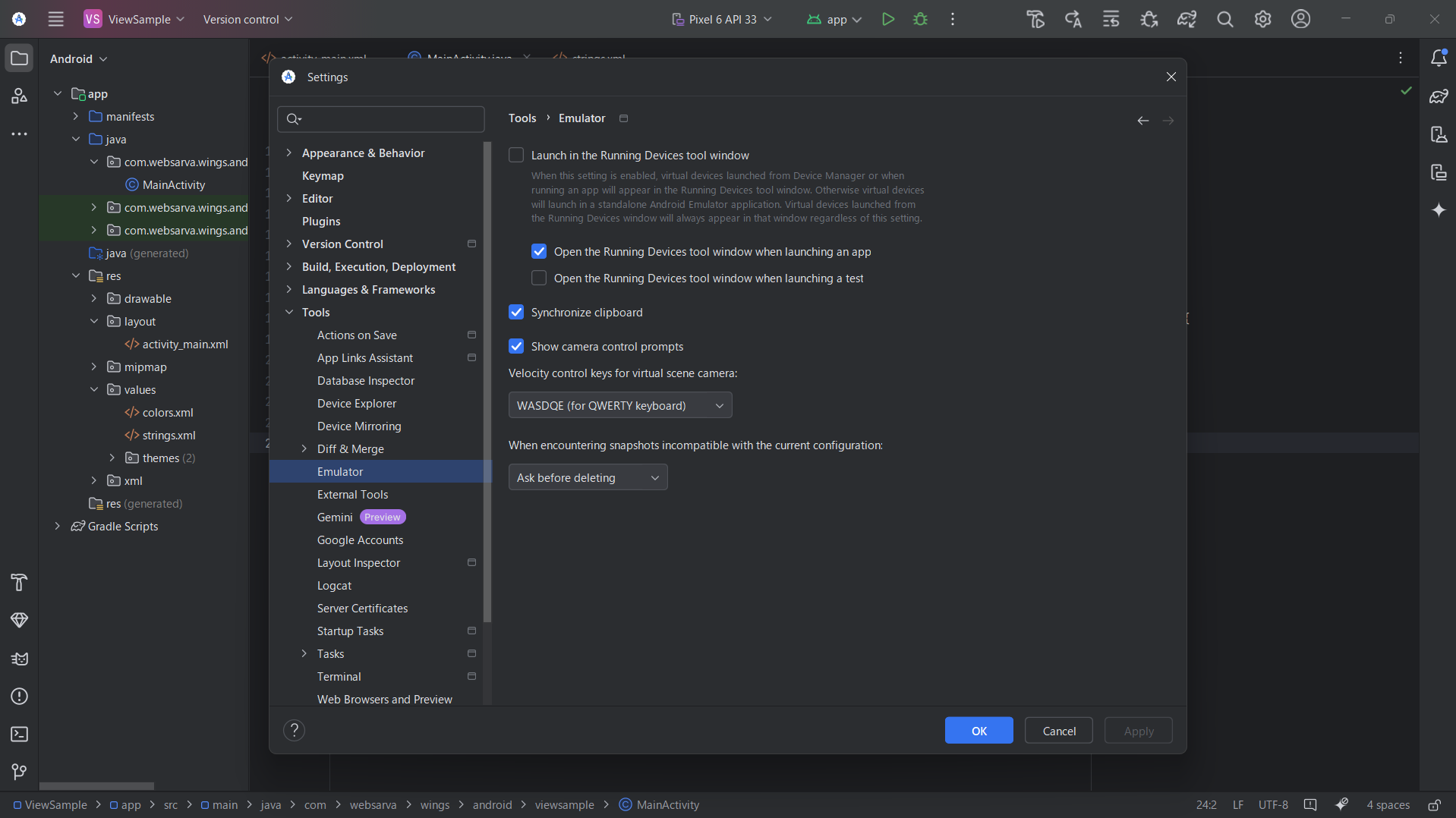The height and width of the screenshot is (818, 1456).
Task: Open the Project tool window folder icon
Action: click(19, 58)
